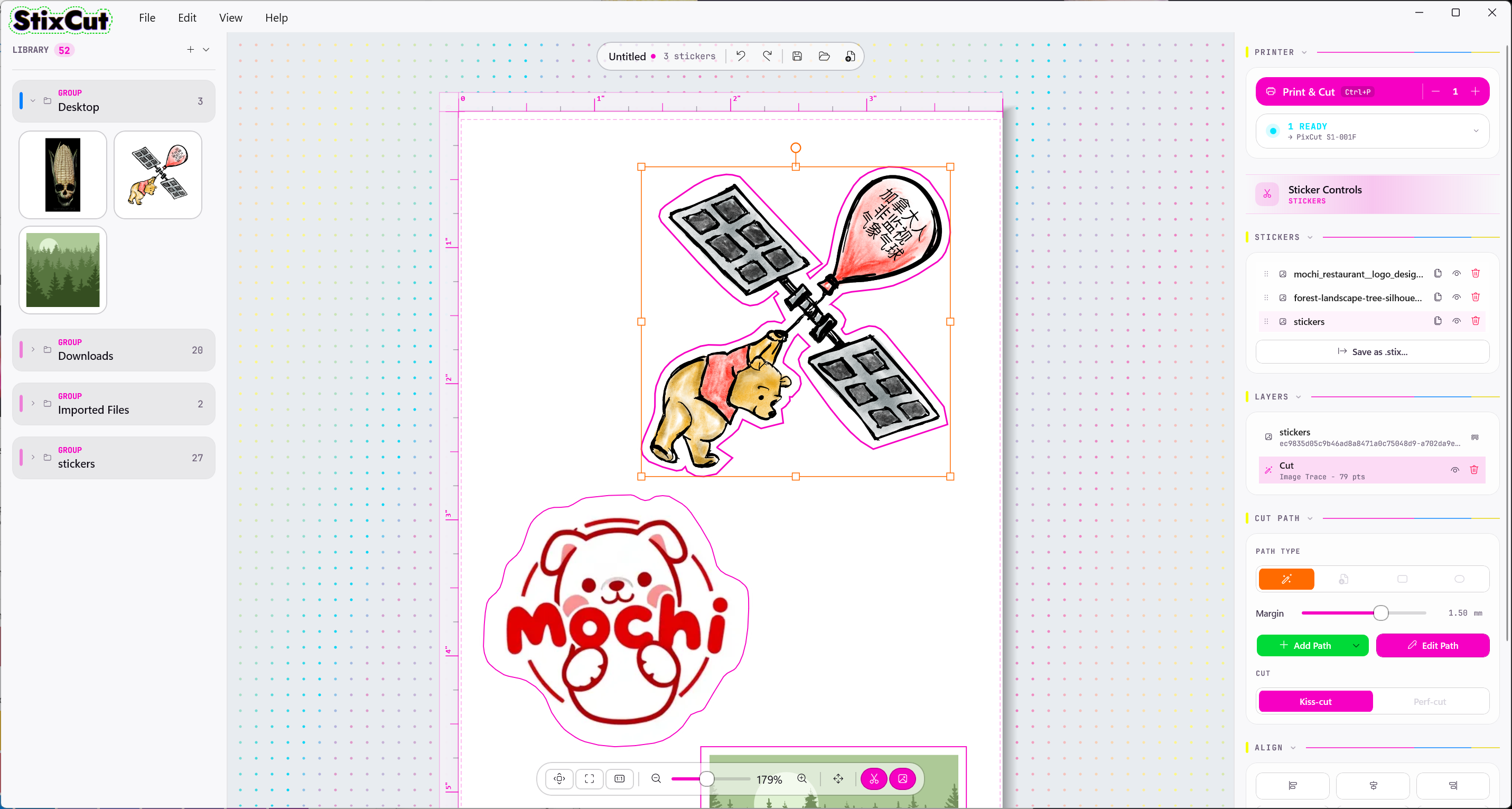Toggle visibility of forest-landscape sticker
1512x809 pixels.
coord(1456,297)
